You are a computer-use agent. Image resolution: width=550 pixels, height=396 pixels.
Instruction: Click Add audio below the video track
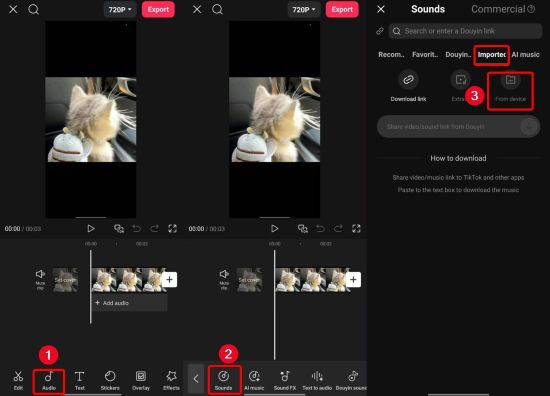[130, 303]
